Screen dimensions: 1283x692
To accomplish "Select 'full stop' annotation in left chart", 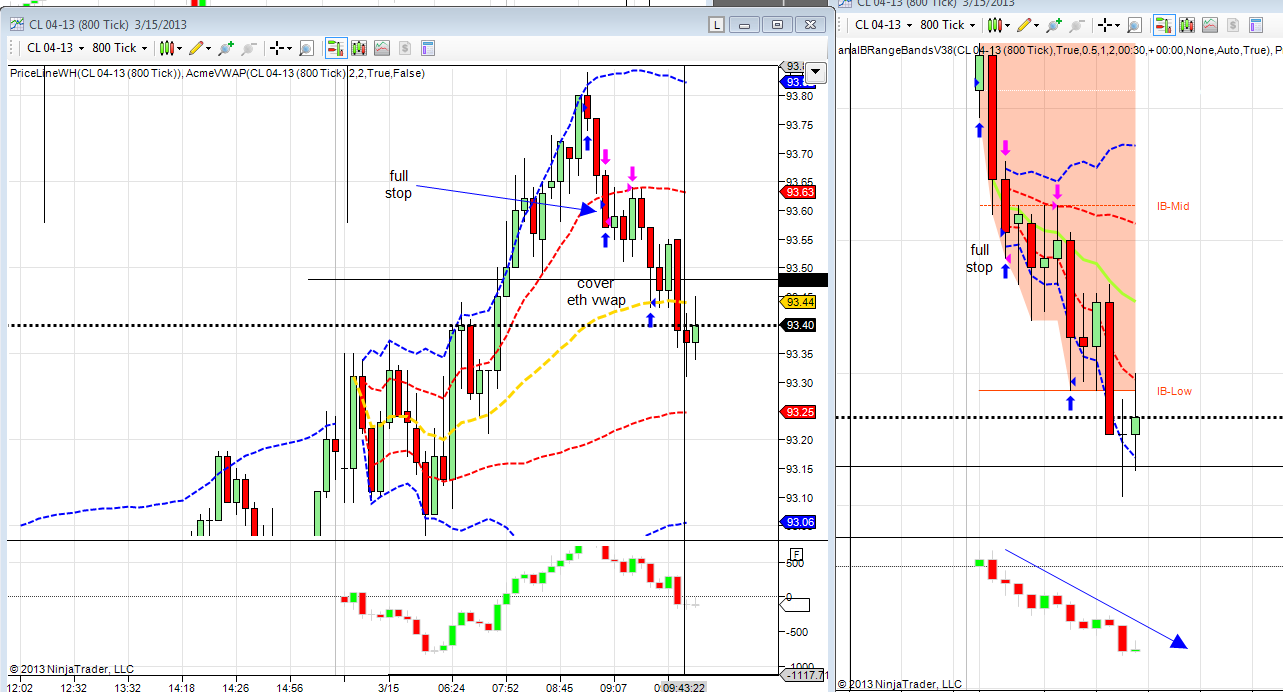I will [398, 184].
